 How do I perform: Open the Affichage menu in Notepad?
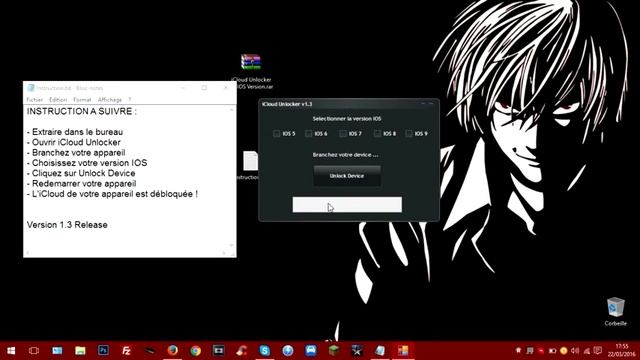pos(110,100)
